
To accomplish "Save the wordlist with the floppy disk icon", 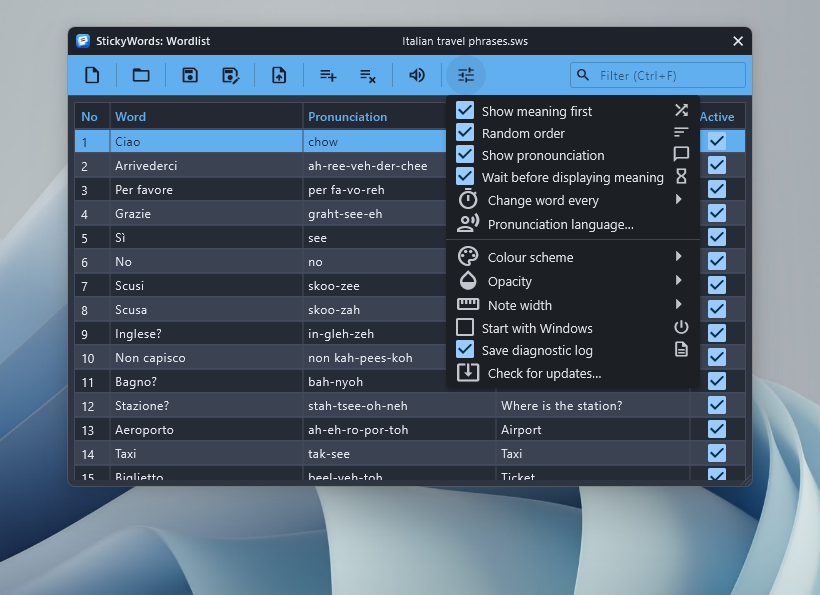I will point(190,75).
